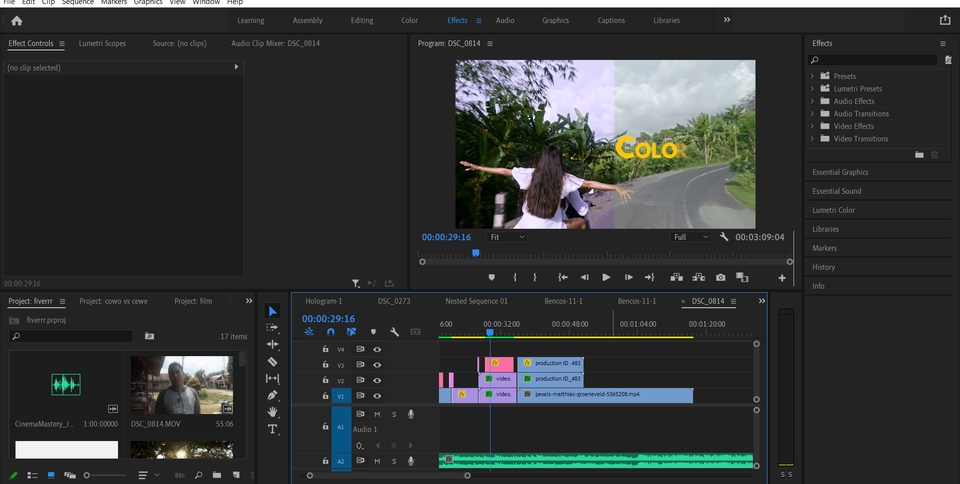Expand the Audio Effects folder
This screenshot has height=484, width=960.
tap(812, 101)
